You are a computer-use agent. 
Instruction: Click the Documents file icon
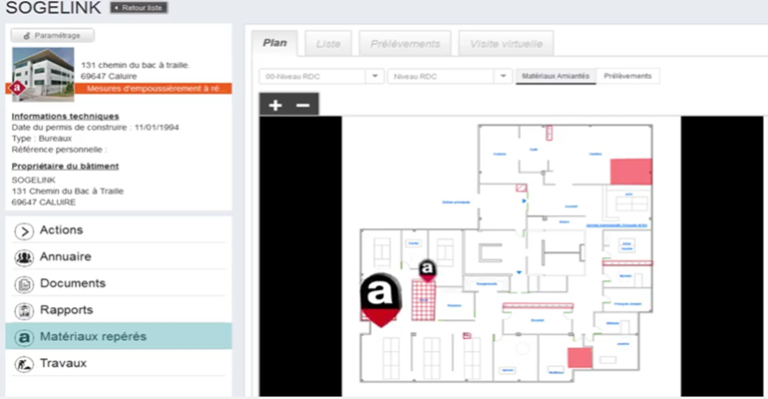[24, 284]
